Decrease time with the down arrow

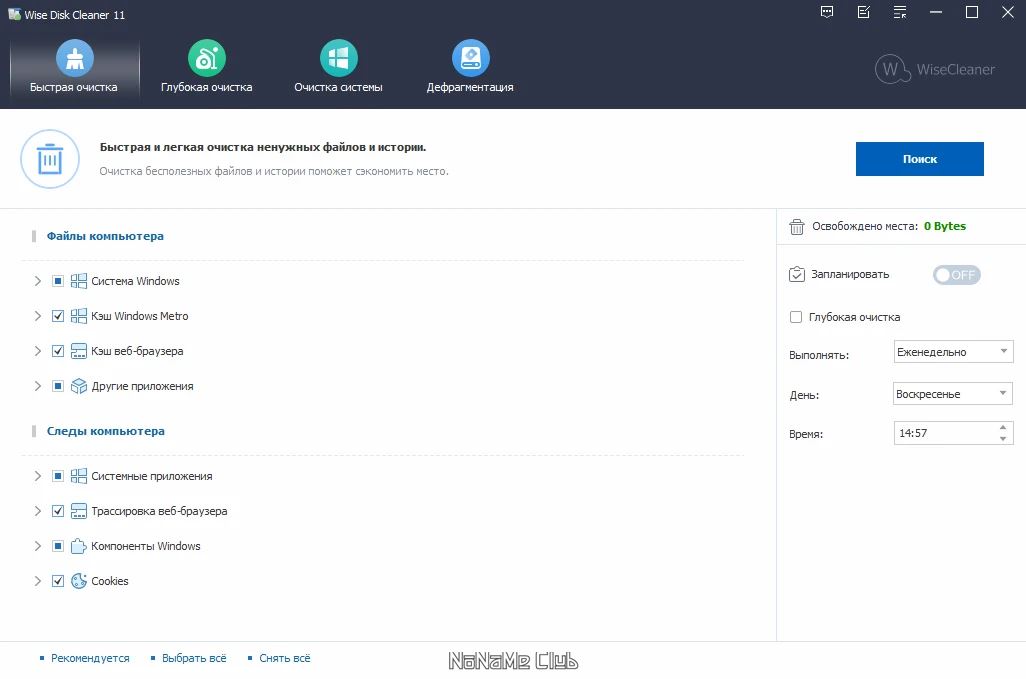(x=1003, y=439)
